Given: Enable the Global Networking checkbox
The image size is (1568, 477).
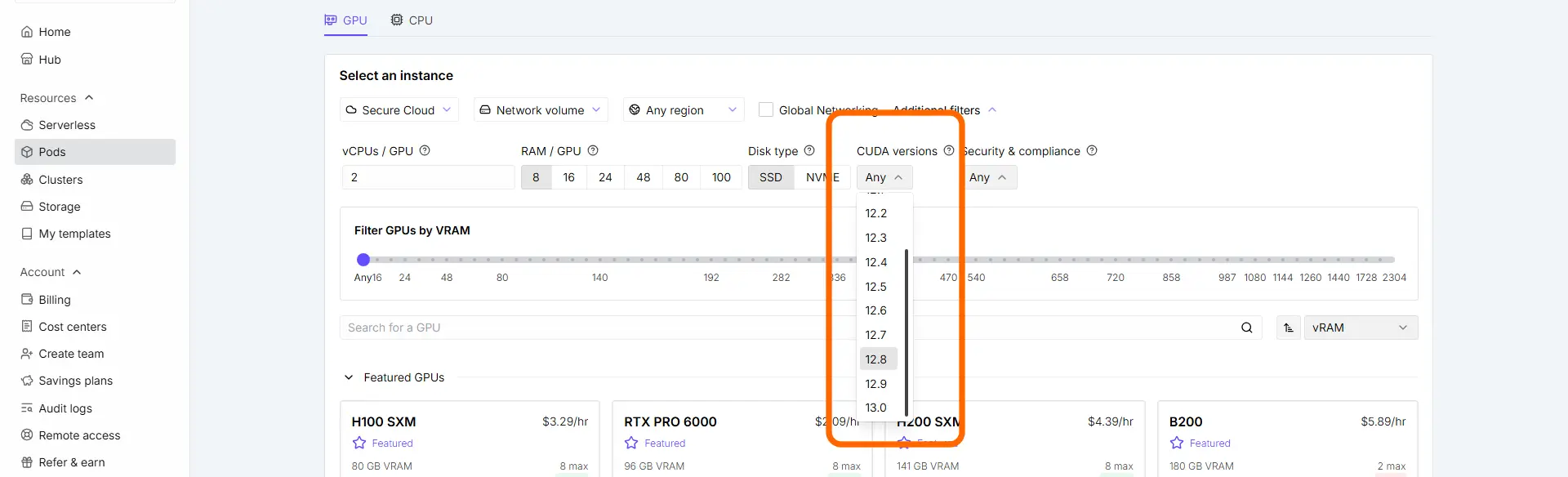Looking at the screenshot, I should [x=766, y=109].
